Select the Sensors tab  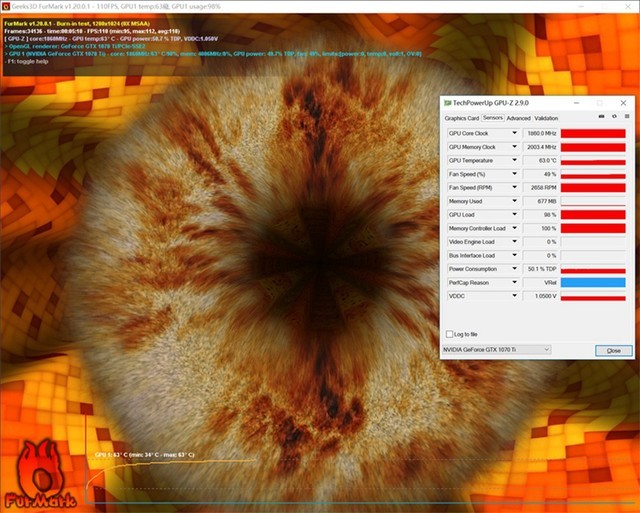(493, 118)
